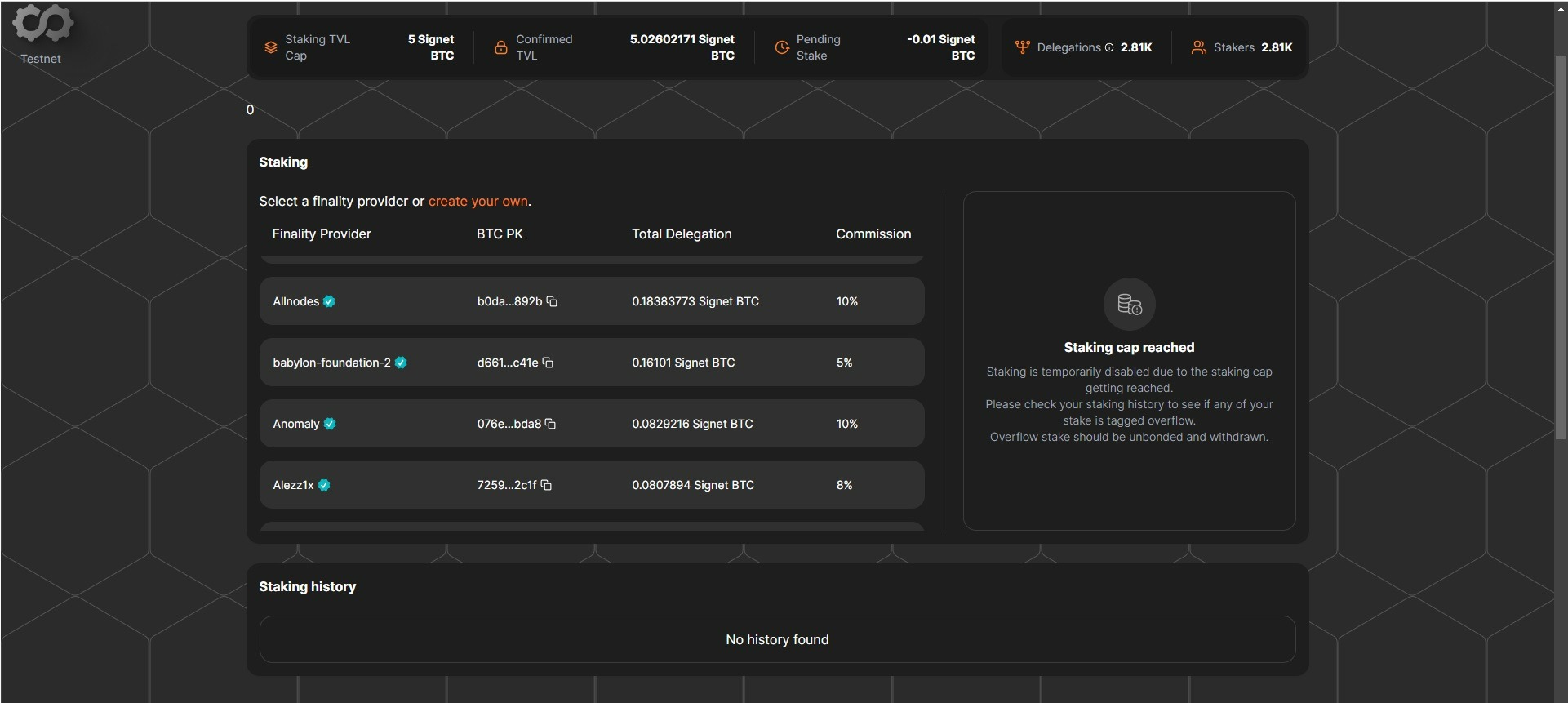Copy Alezz1x BTC public key

click(x=546, y=485)
